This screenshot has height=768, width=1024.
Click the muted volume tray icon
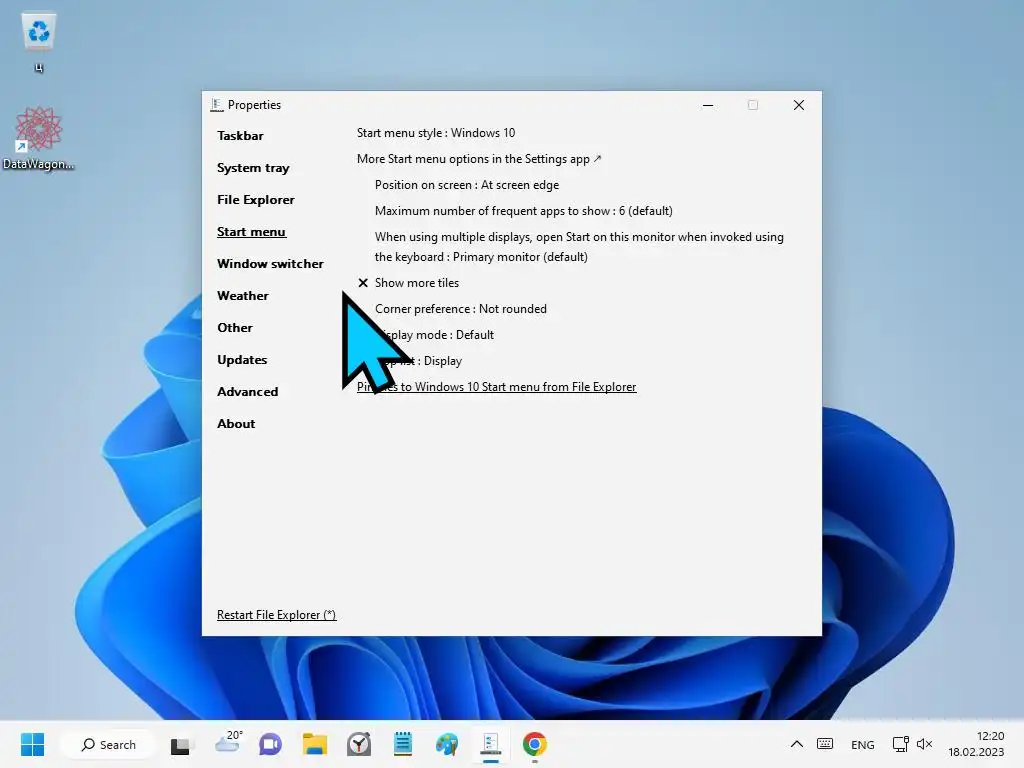[925, 744]
